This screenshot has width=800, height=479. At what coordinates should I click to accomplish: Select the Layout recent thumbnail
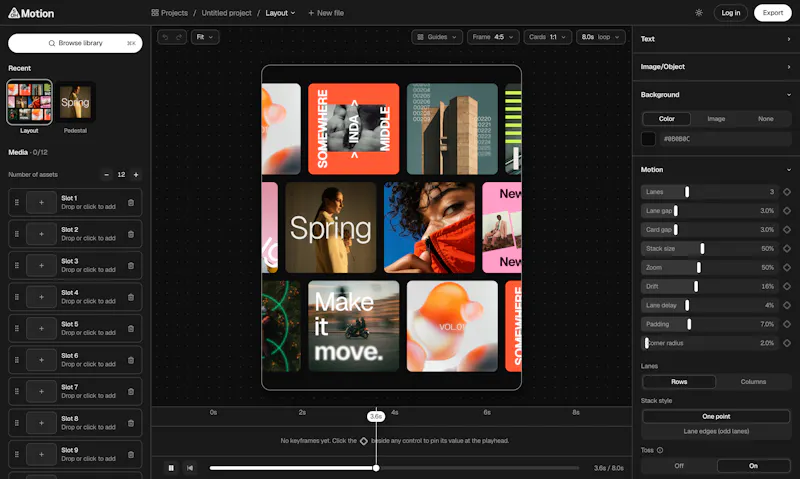point(29,102)
